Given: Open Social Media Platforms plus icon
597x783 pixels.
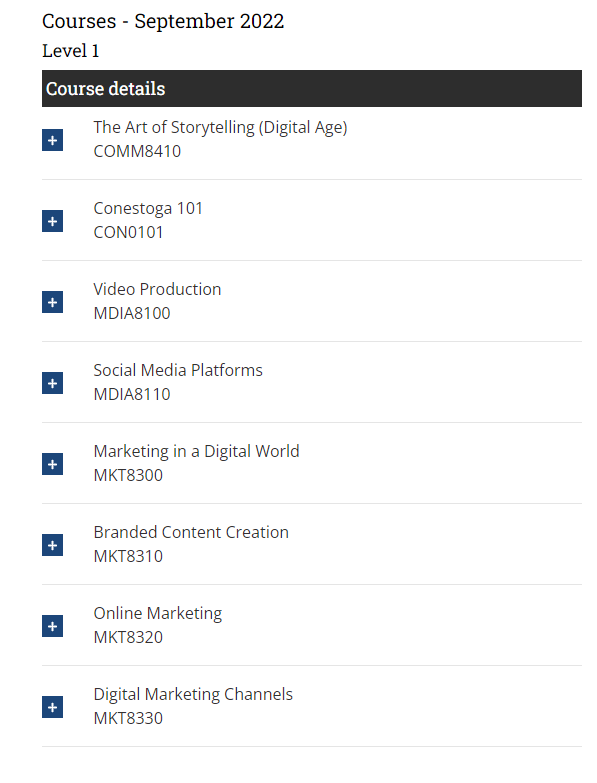Looking at the screenshot, I should point(52,383).
